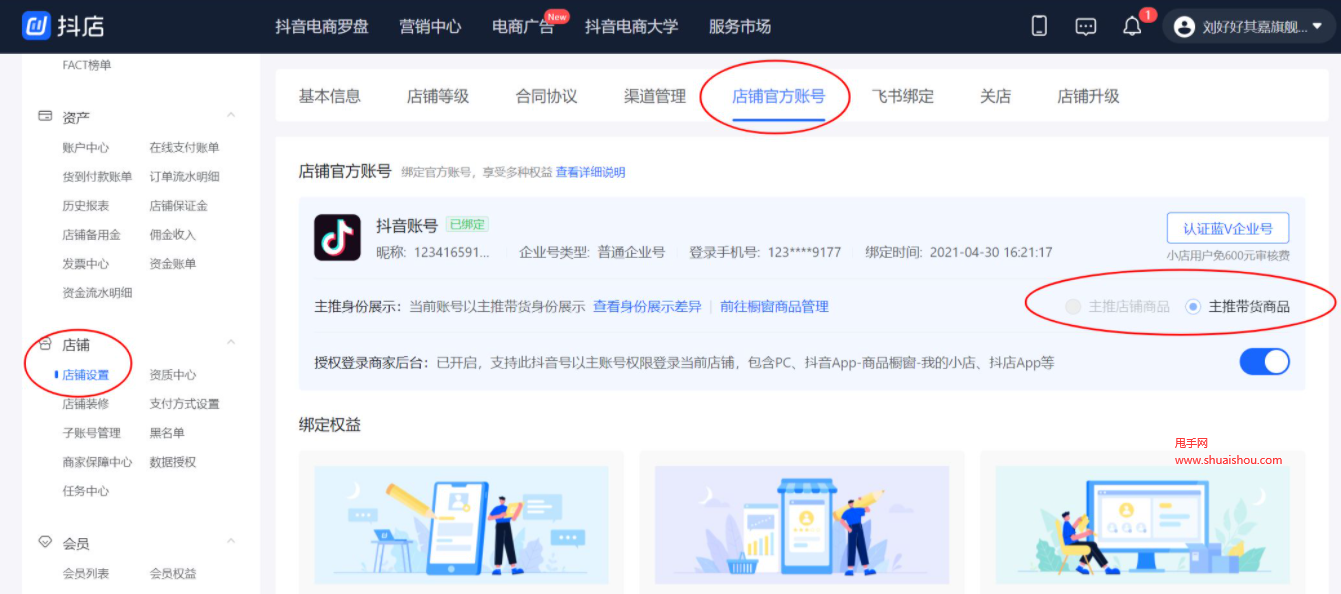Open the 前往橱窗商品管理 link
1341x594 pixels.
pos(774,306)
